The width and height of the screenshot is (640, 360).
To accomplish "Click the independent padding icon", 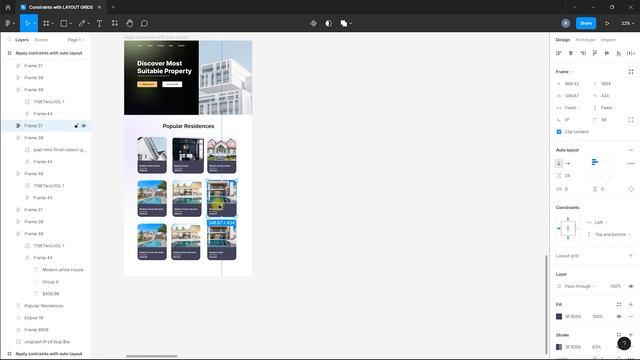I will tap(631, 189).
